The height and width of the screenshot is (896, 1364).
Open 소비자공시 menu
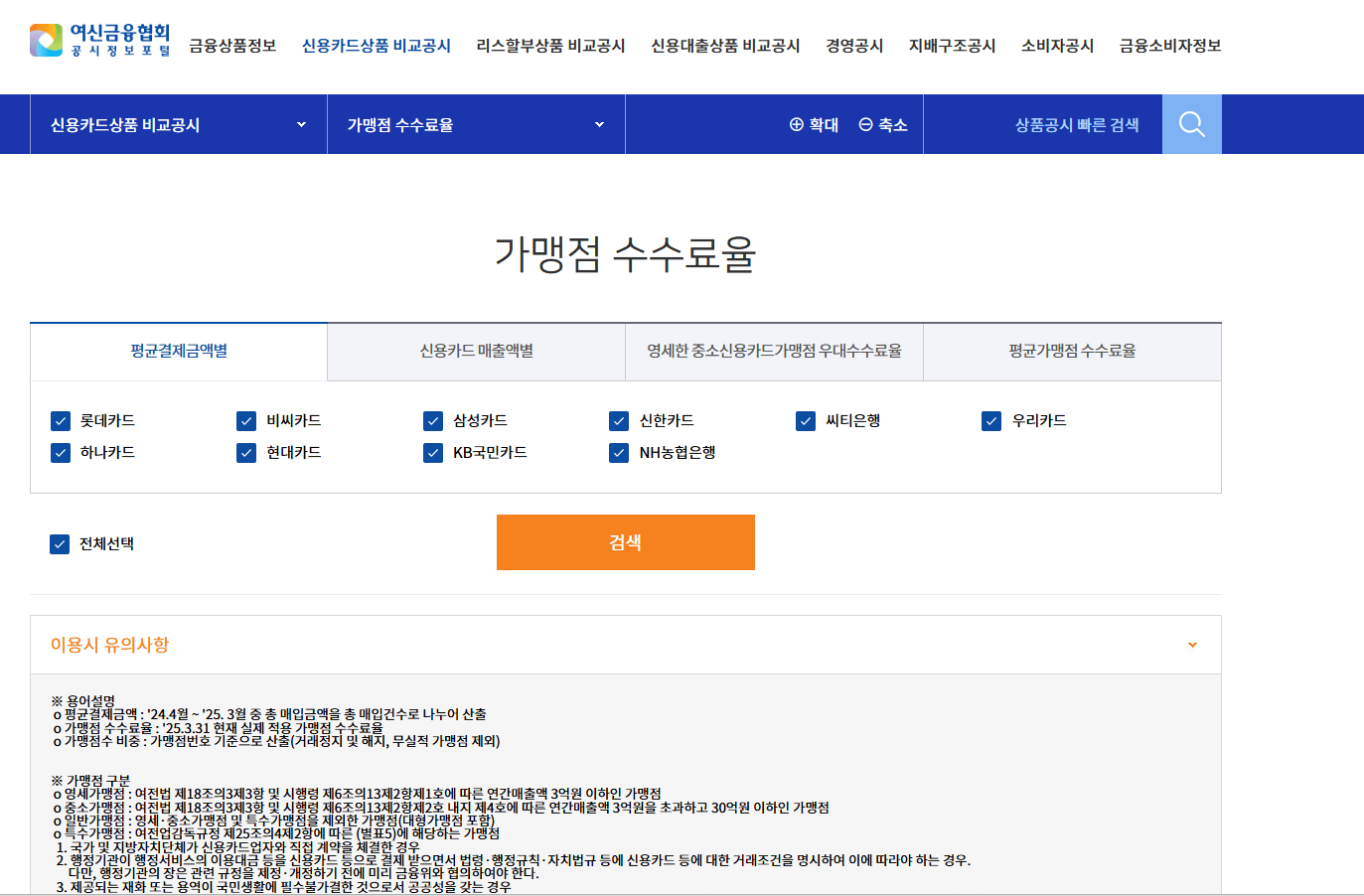pos(1057,46)
